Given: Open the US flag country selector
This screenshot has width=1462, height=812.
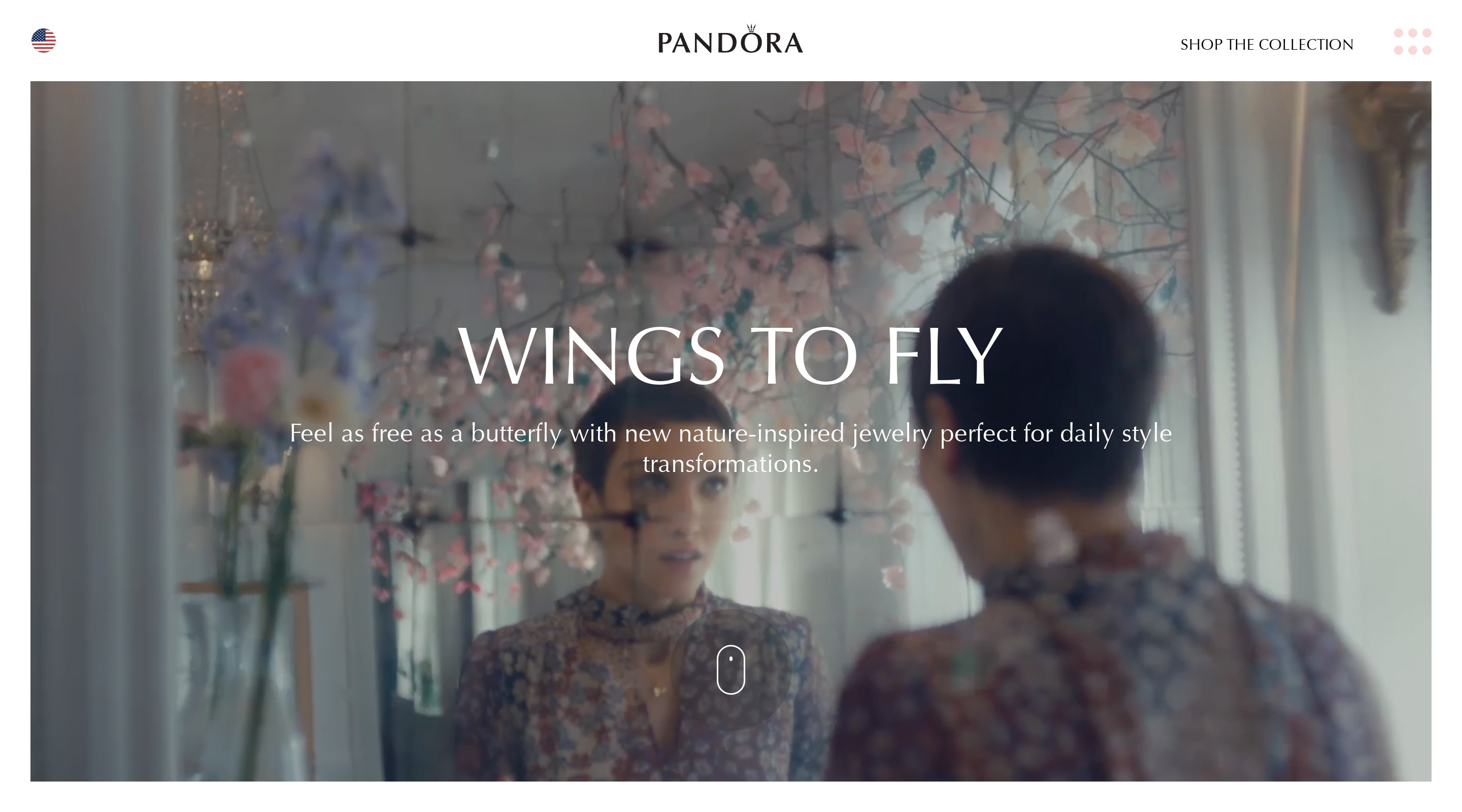Looking at the screenshot, I should tap(44, 41).
